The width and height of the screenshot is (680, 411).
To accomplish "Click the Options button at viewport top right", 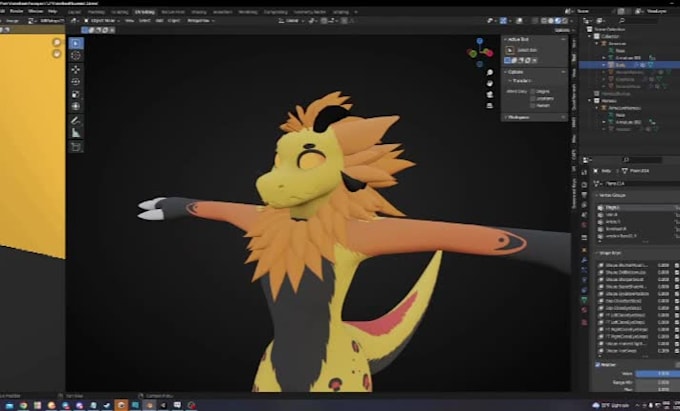I will (562, 30).
